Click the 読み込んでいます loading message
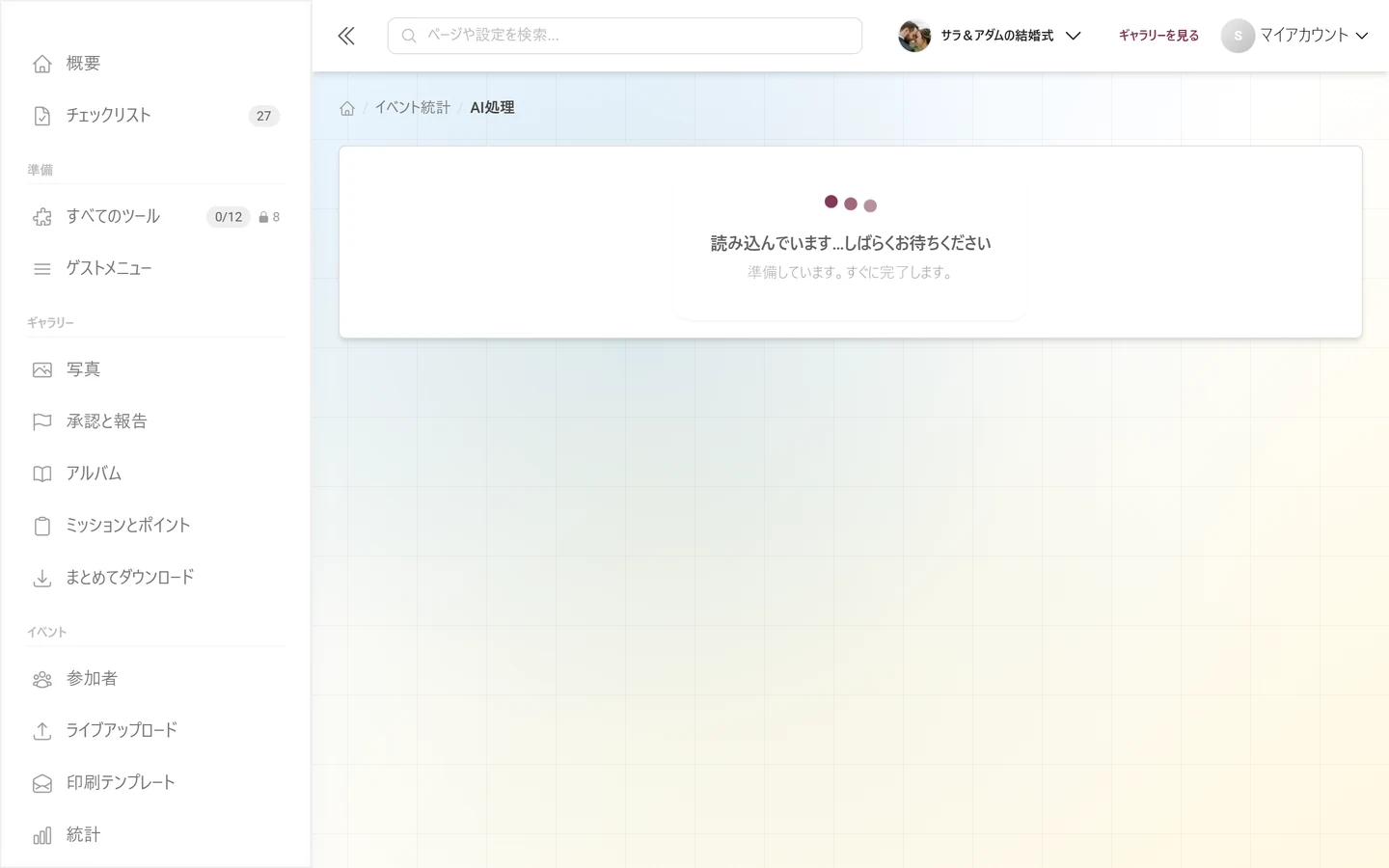This screenshot has width=1389, height=868. pos(851,244)
